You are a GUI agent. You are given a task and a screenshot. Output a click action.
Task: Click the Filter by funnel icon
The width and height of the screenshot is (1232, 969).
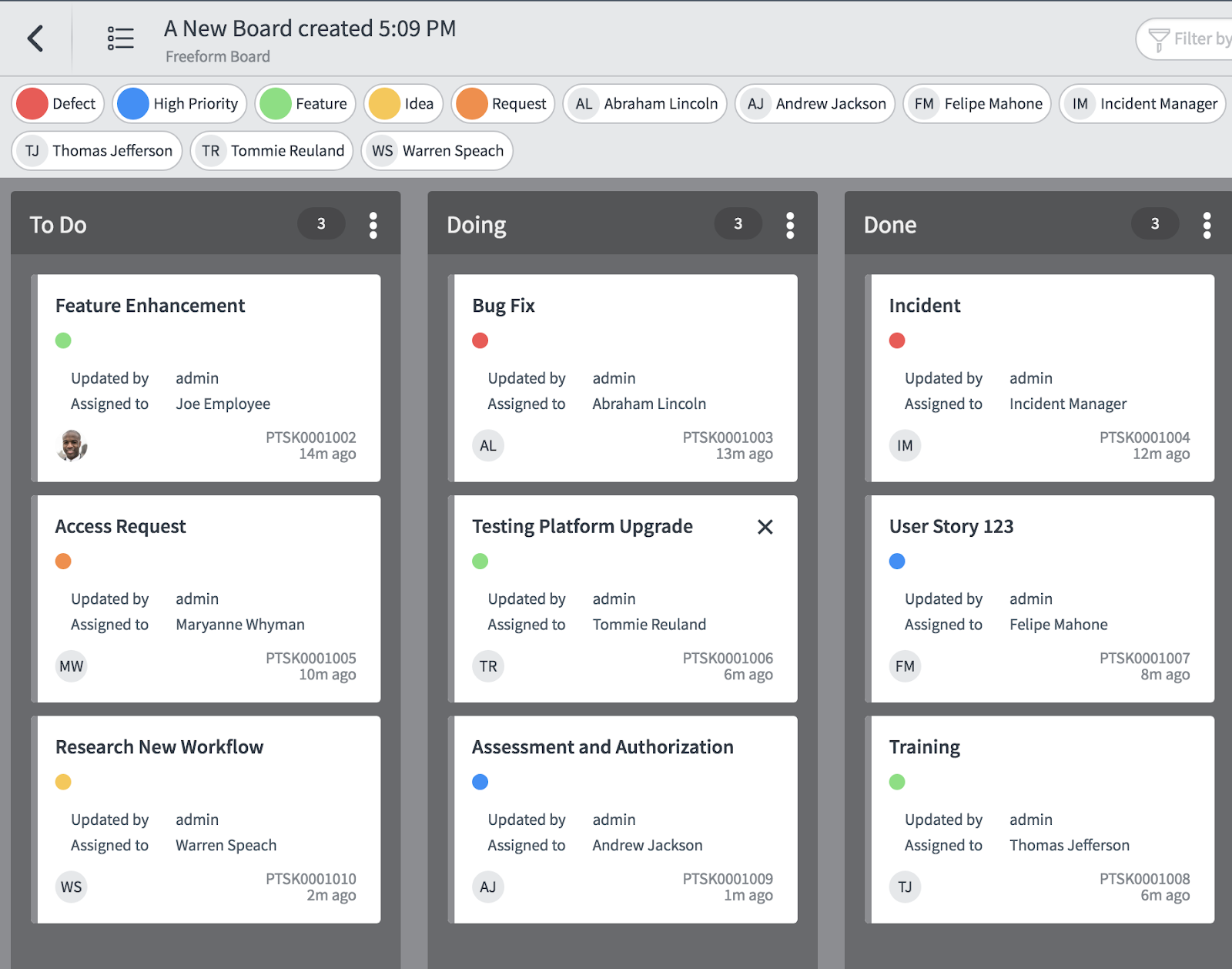coord(1159,40)
